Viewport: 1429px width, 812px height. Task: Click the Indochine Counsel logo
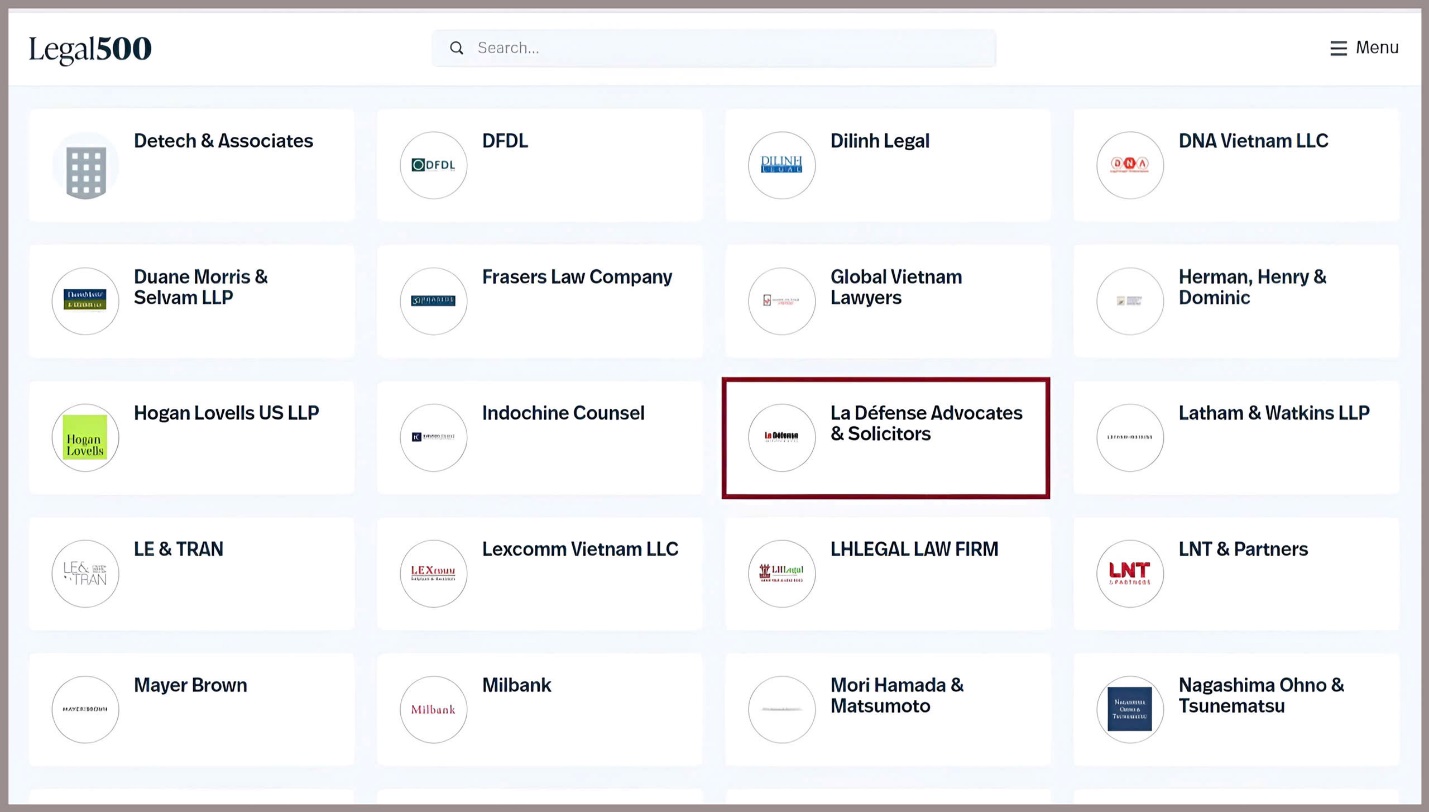[x=433, y=437]
